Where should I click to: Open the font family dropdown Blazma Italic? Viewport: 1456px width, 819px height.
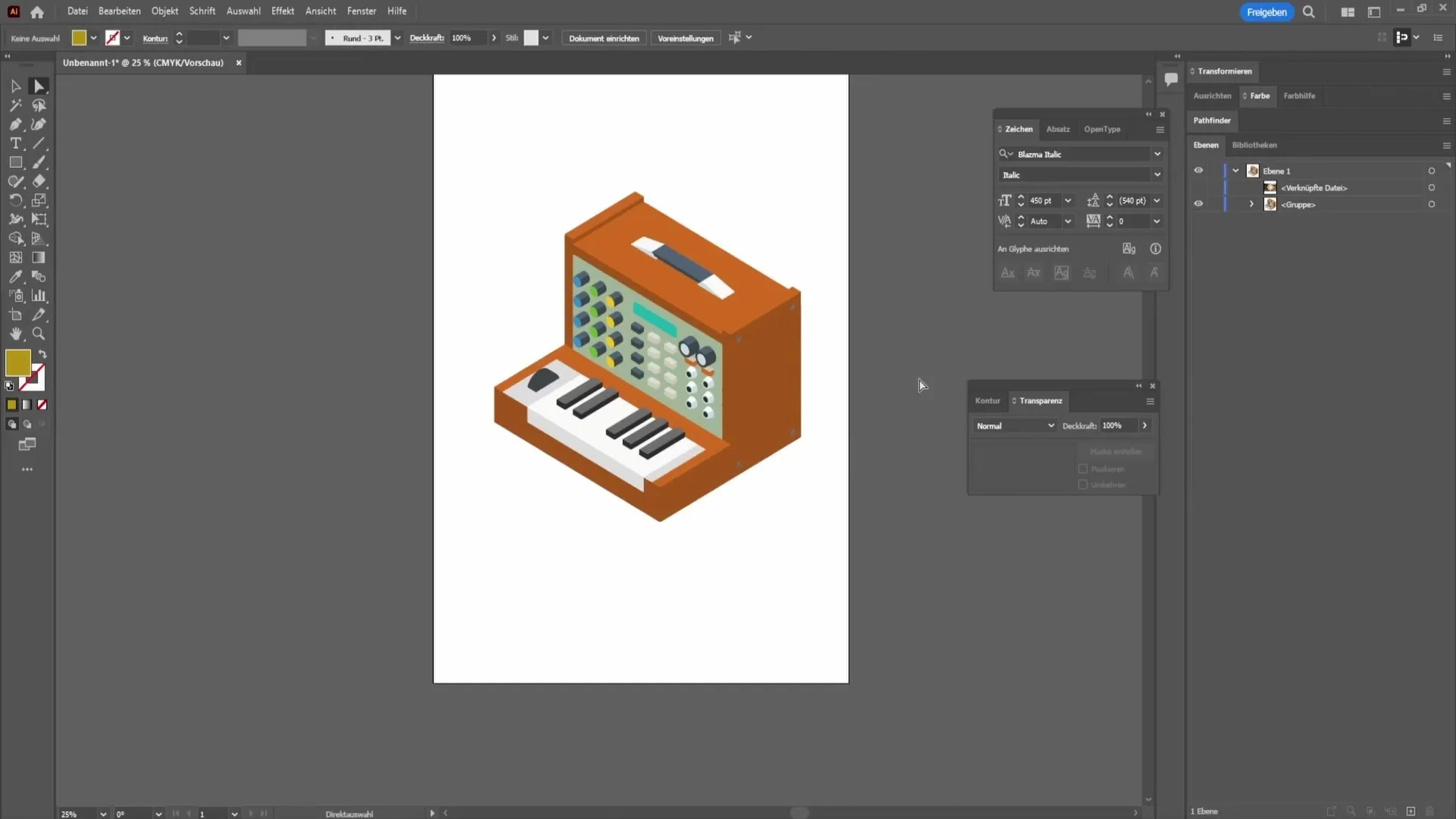coord(1157,154)
